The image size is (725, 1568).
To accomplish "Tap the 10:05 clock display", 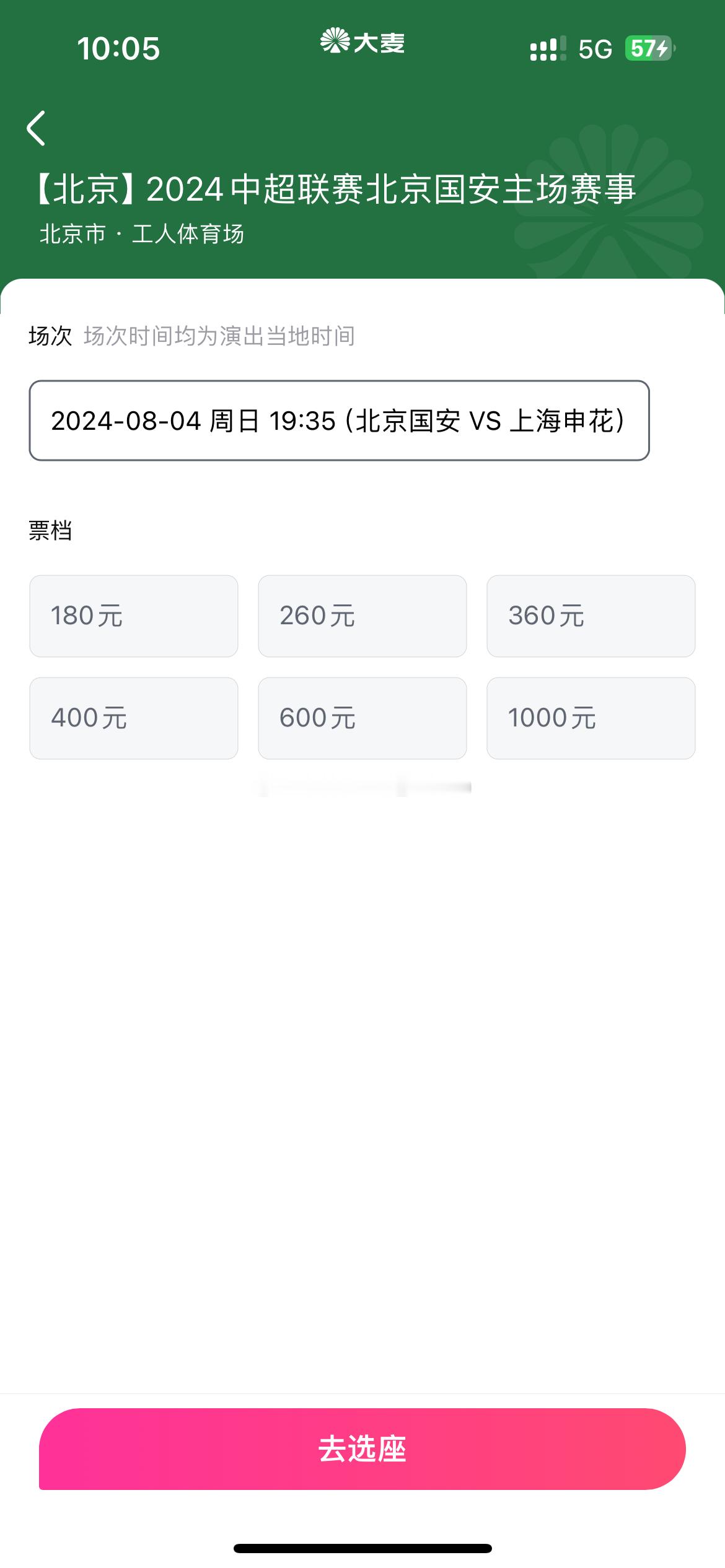I will (x=118, y=48).
